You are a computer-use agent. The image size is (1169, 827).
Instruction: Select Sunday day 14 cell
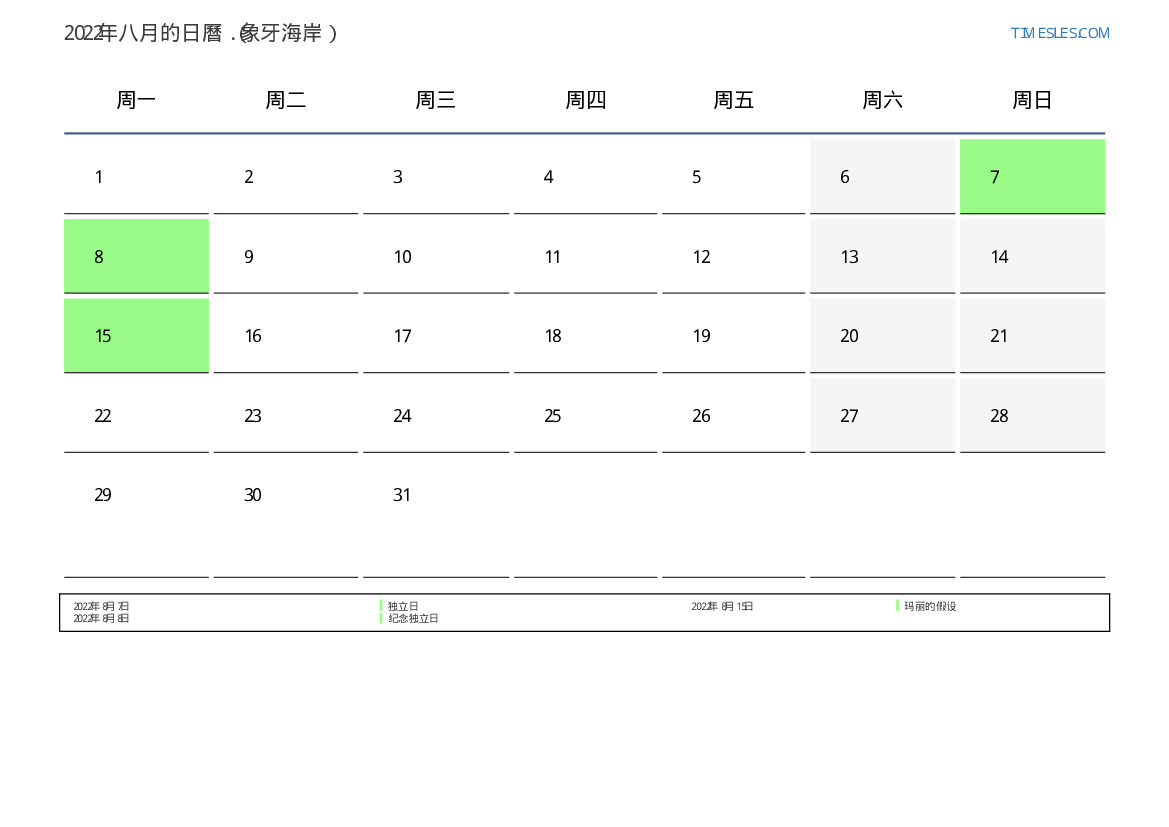point(1033,257)
